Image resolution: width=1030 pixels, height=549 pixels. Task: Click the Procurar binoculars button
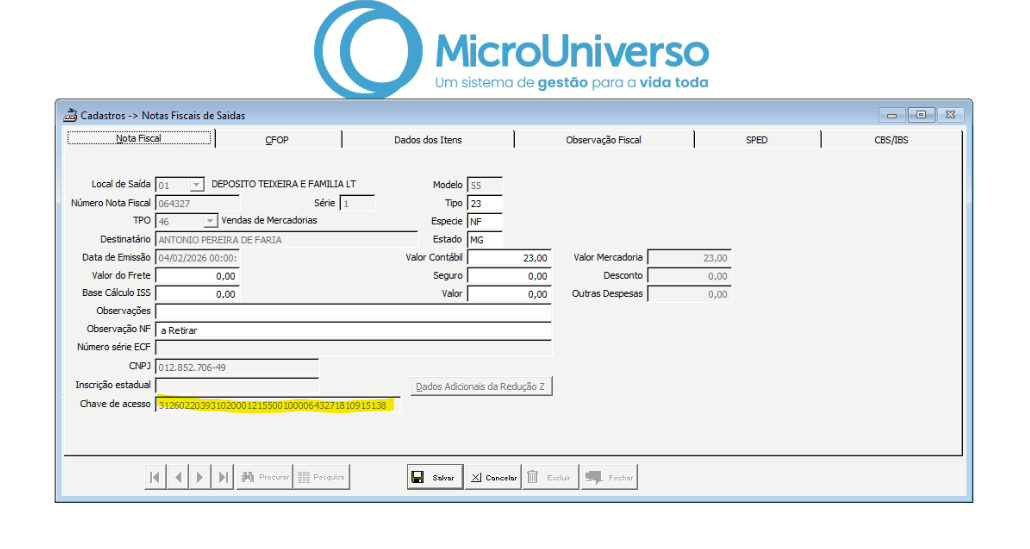265,477
